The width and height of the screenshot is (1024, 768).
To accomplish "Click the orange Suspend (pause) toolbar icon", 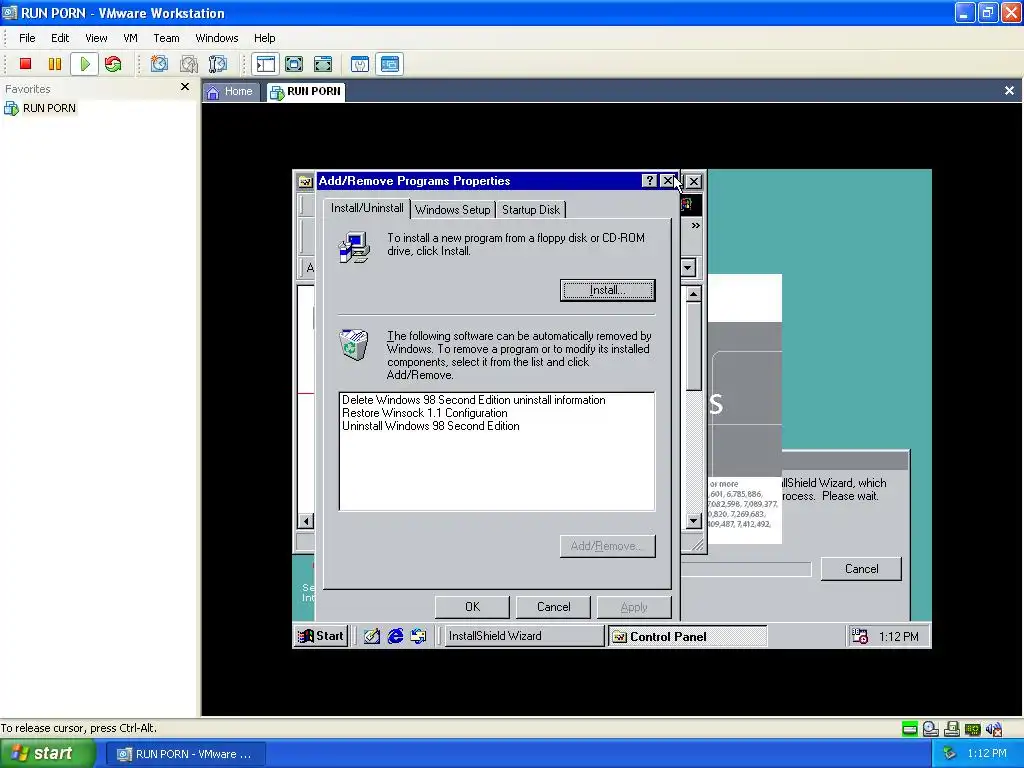I will pyautogui.click(x=55, y=64).
